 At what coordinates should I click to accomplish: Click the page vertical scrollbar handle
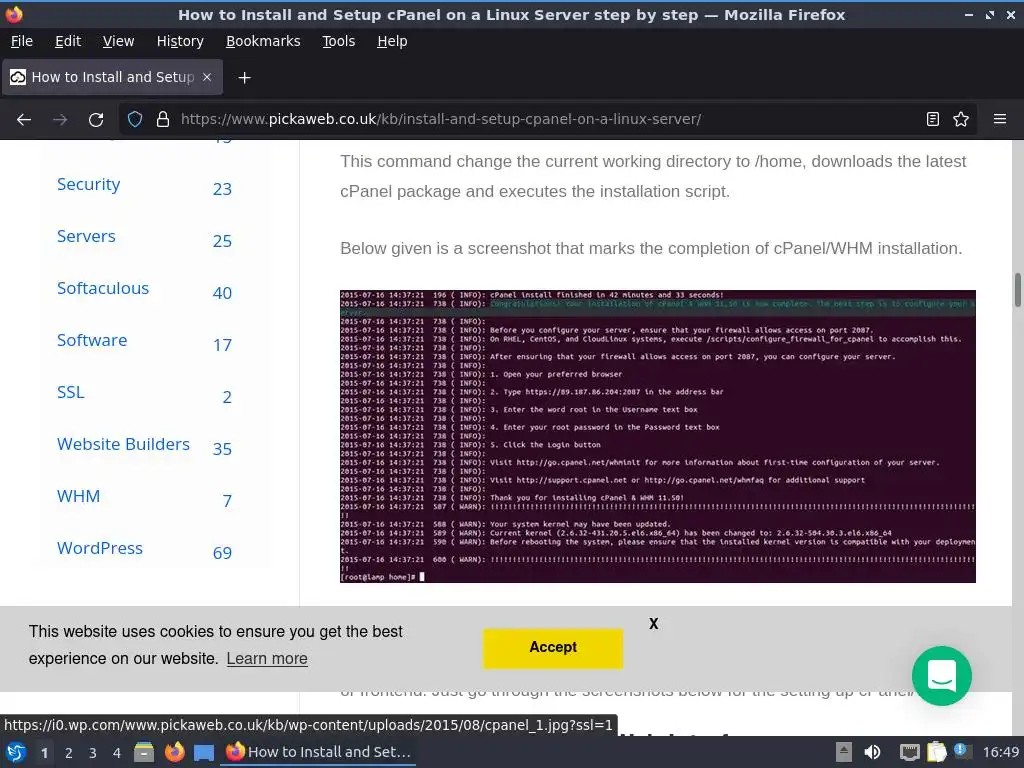[1017, 289]
